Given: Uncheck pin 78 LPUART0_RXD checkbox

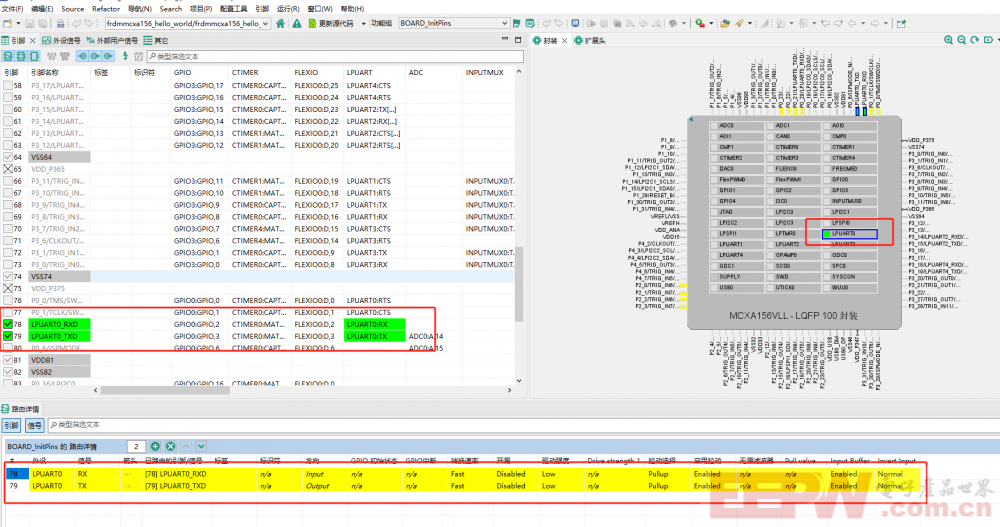Looking at the screenshot, I should click(x=8, y=324).
